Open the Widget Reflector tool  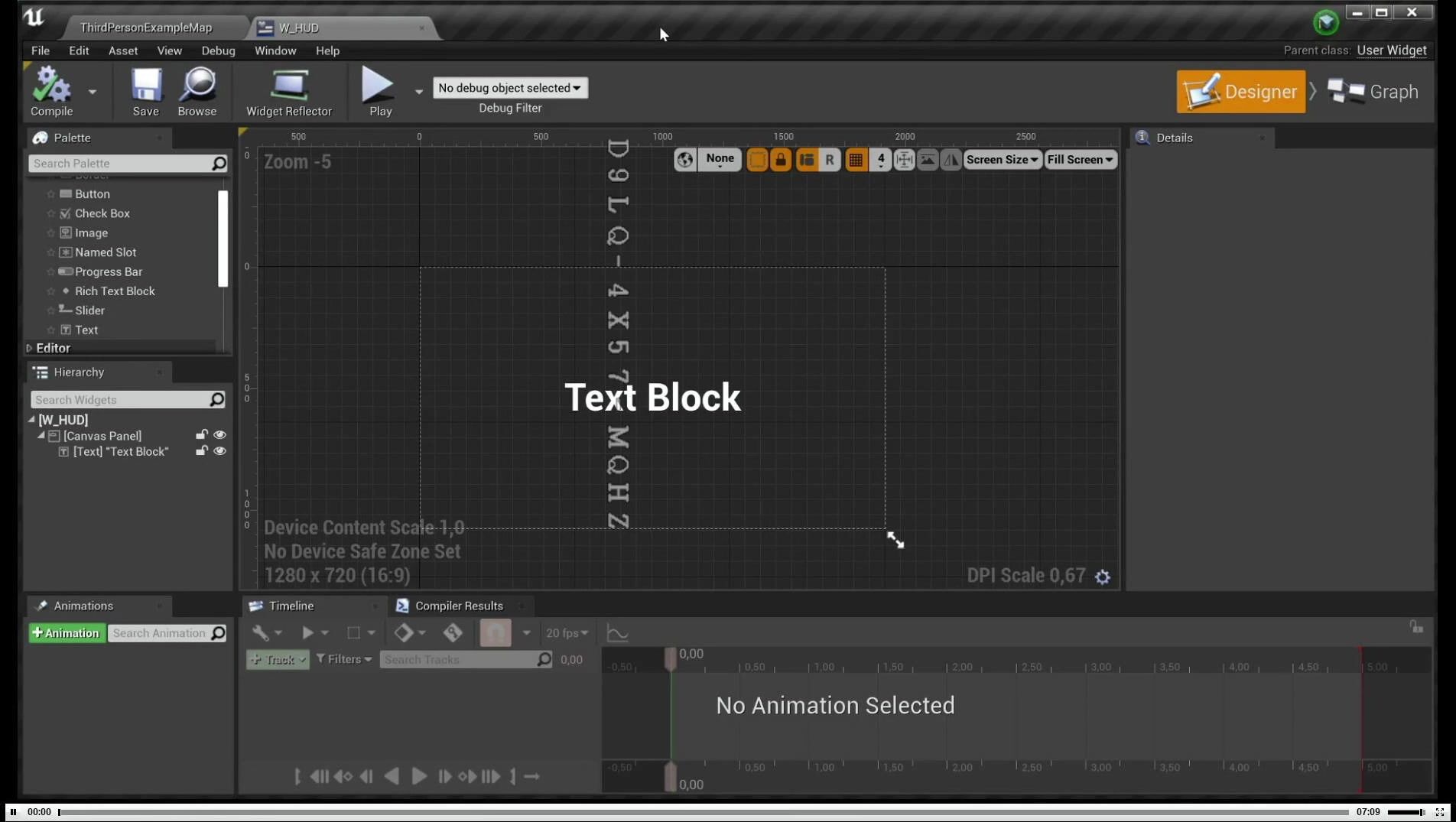pyautogui.click(x=288, y=91)
